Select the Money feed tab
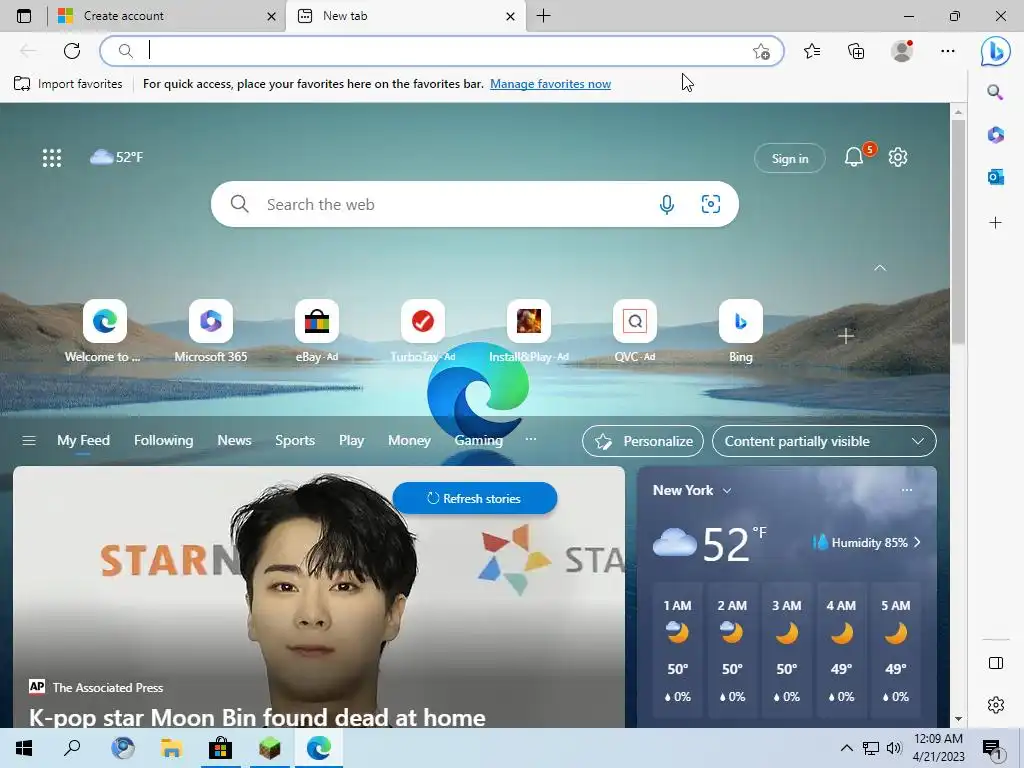1024x768 pixels. pos(409,441)
